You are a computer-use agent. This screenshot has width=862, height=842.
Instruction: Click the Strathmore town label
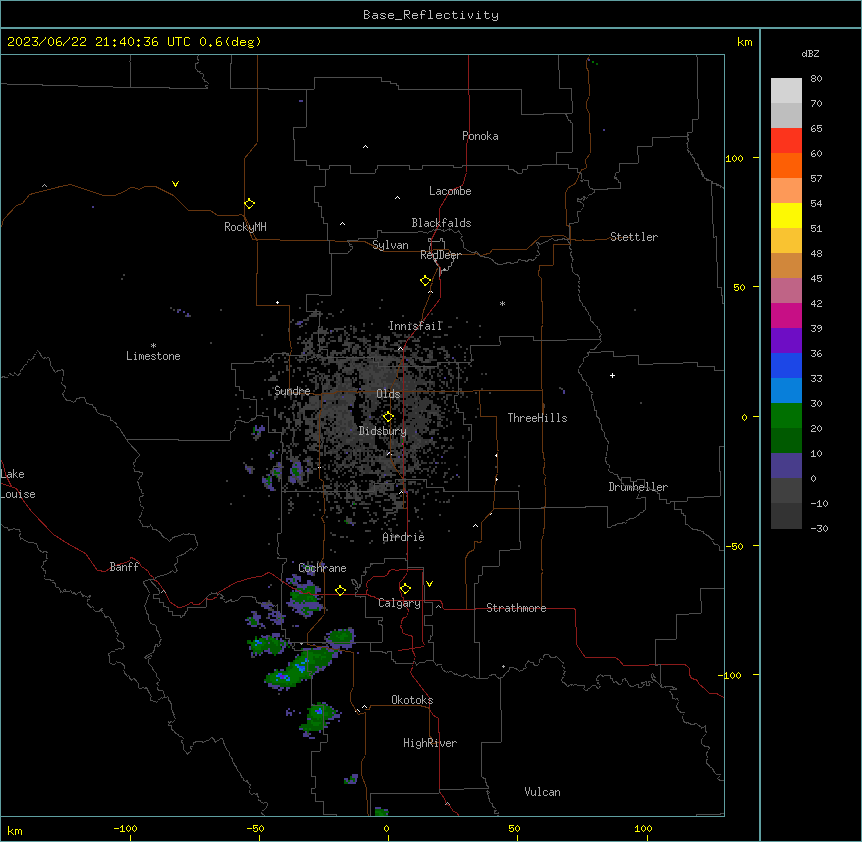pyautogui.click(x=516, y=608)
